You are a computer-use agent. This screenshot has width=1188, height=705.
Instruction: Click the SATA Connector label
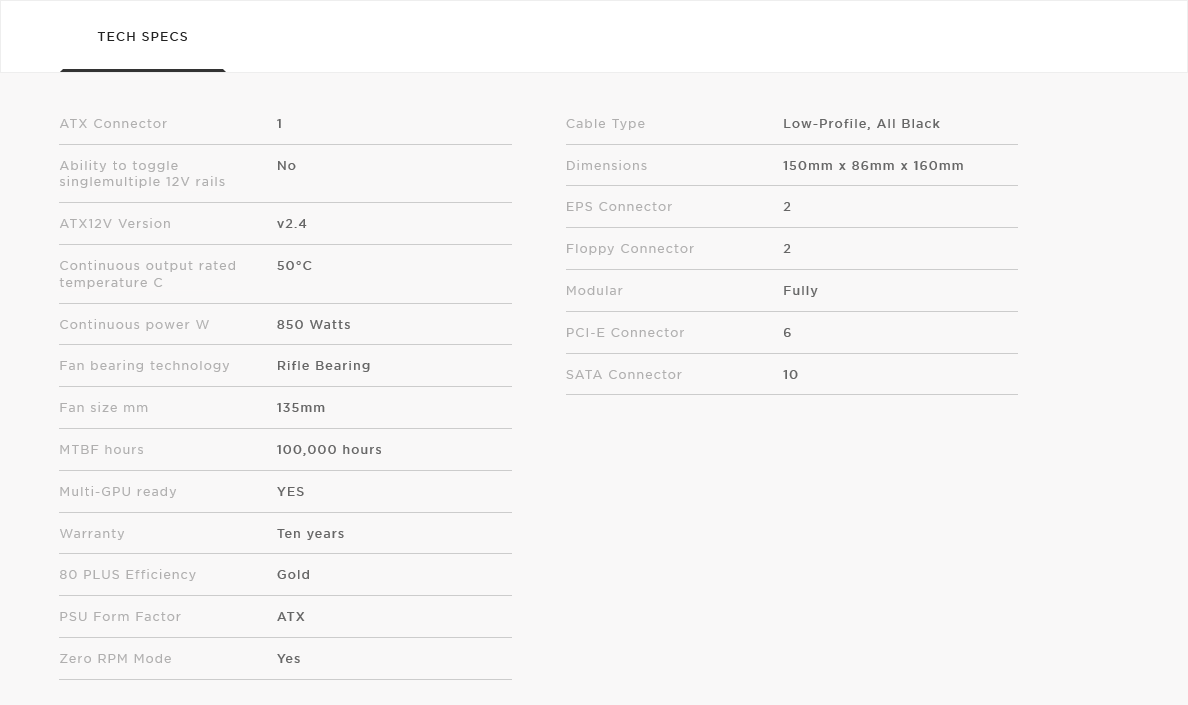tap(624, 375)
